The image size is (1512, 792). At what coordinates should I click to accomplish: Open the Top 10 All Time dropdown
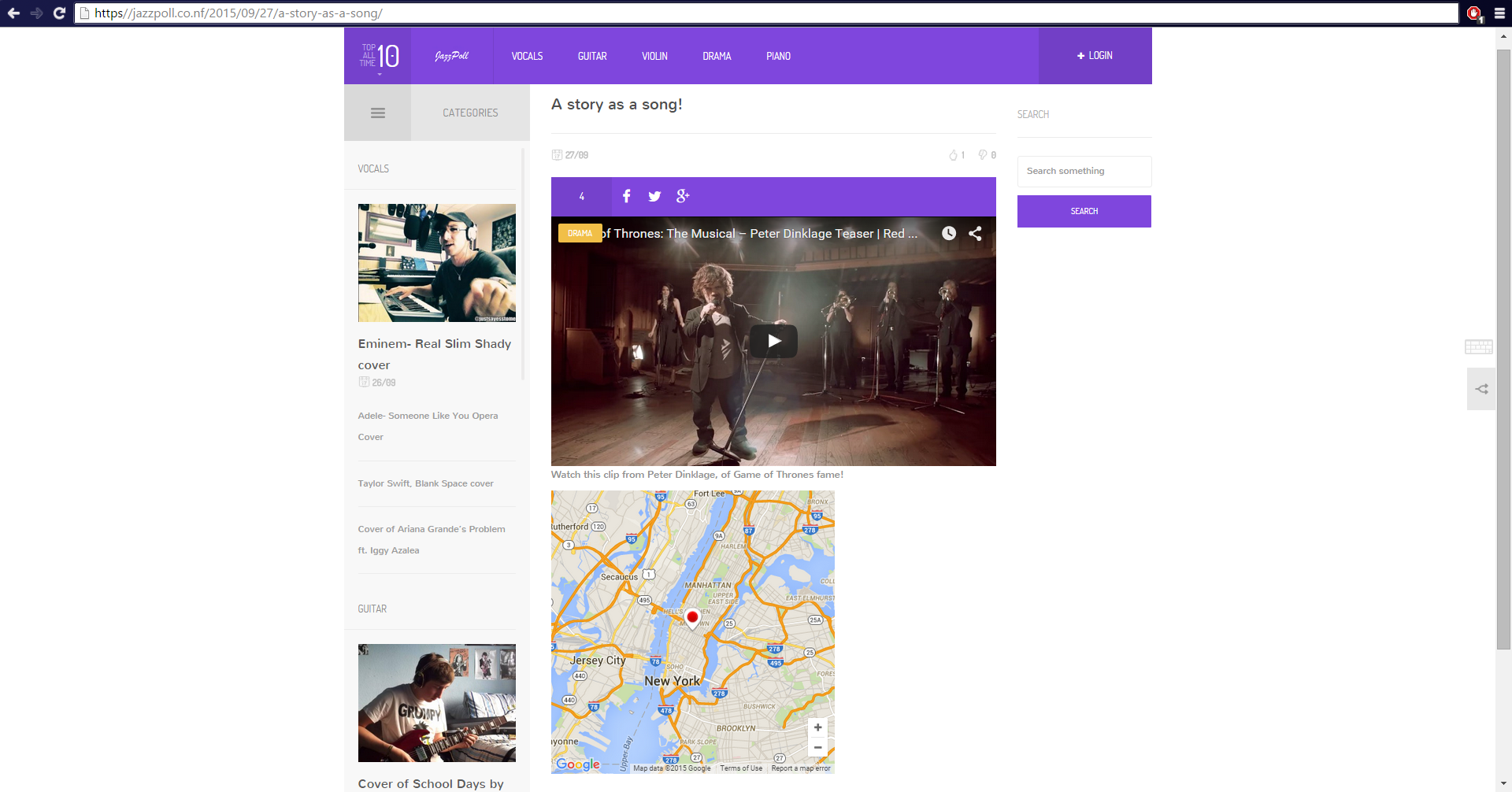coord(379,56)
